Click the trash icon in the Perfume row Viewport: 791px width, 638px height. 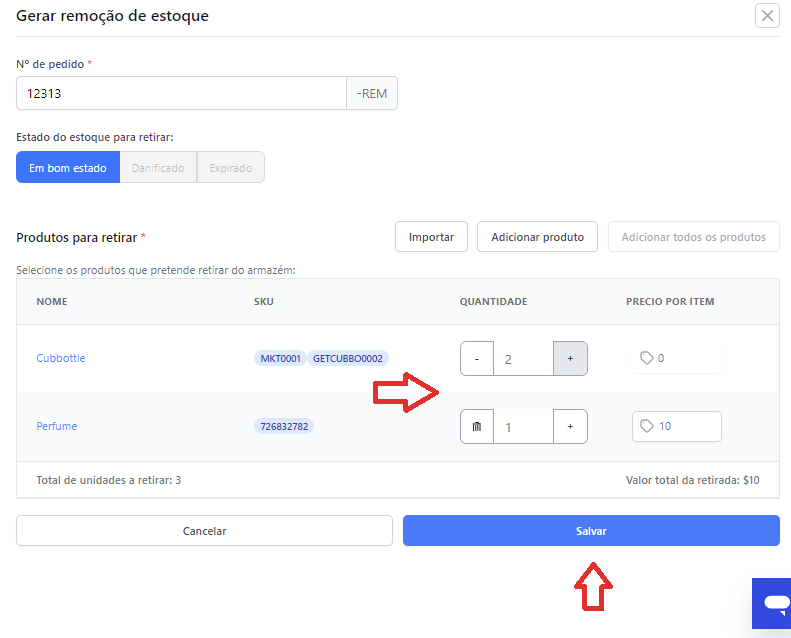[477, 427]
